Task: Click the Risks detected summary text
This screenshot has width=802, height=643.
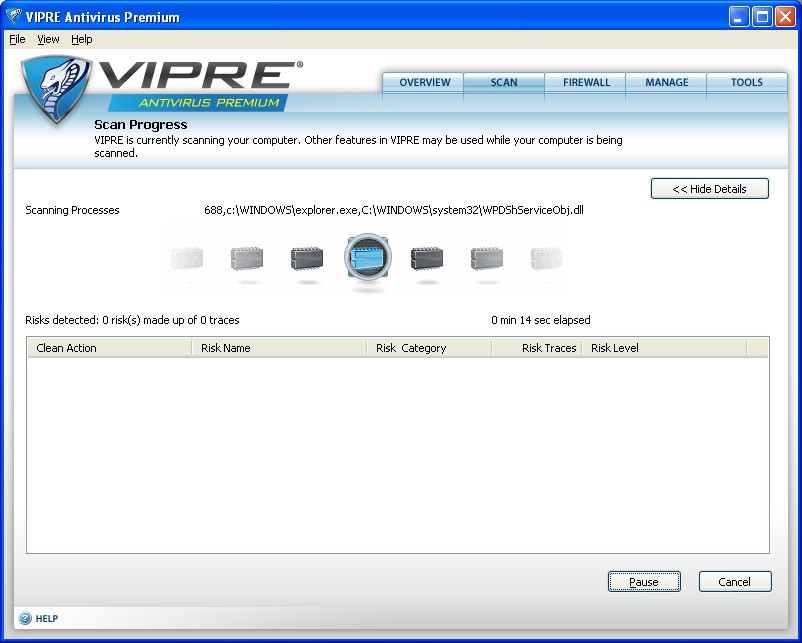Action: point(132,320)
